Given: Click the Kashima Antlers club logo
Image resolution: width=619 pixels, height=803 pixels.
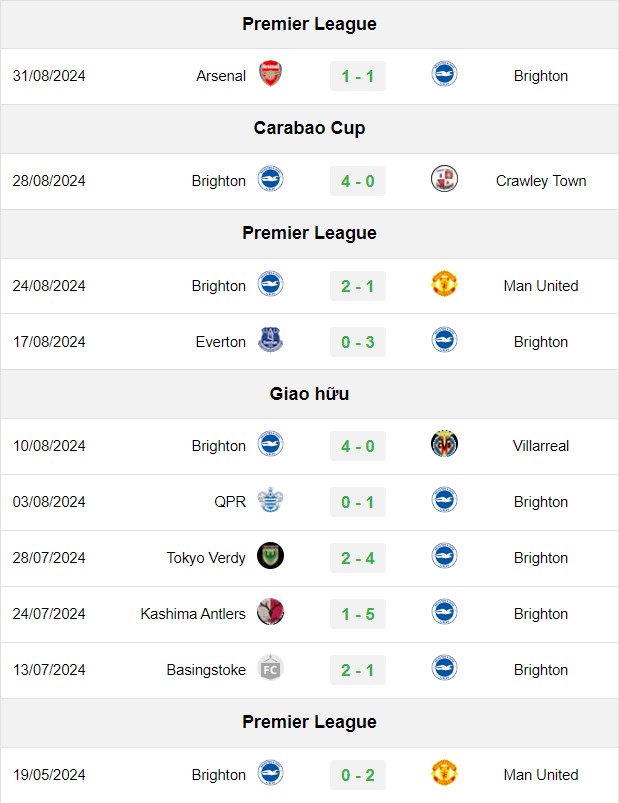Looking at the screenshot, I should (270, 611).
